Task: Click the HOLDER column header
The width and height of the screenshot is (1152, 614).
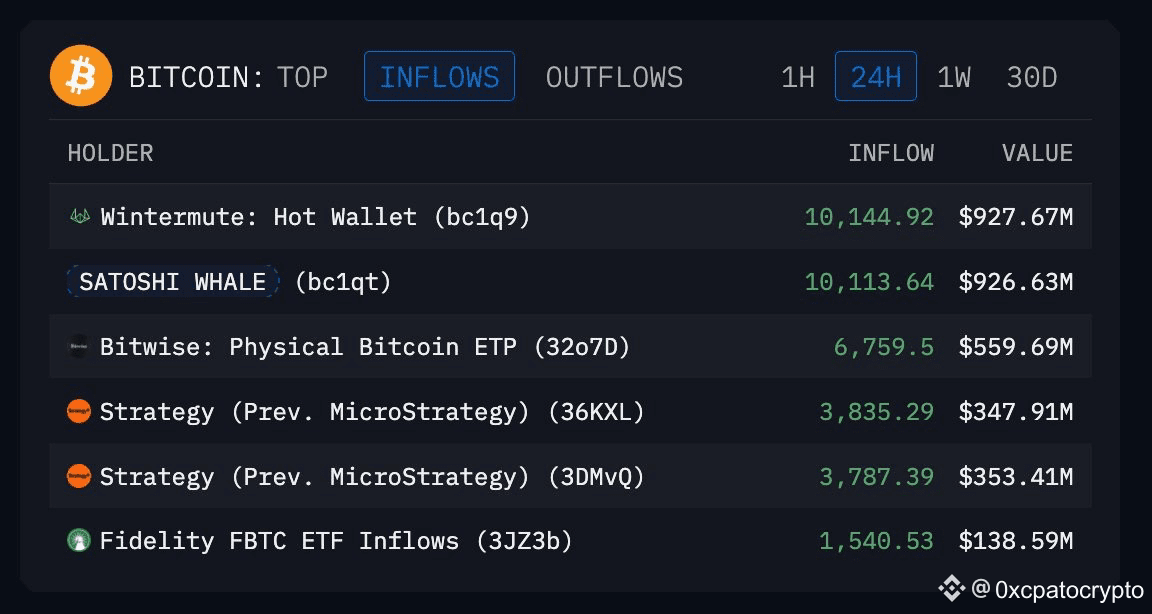Action: point(110,153)
